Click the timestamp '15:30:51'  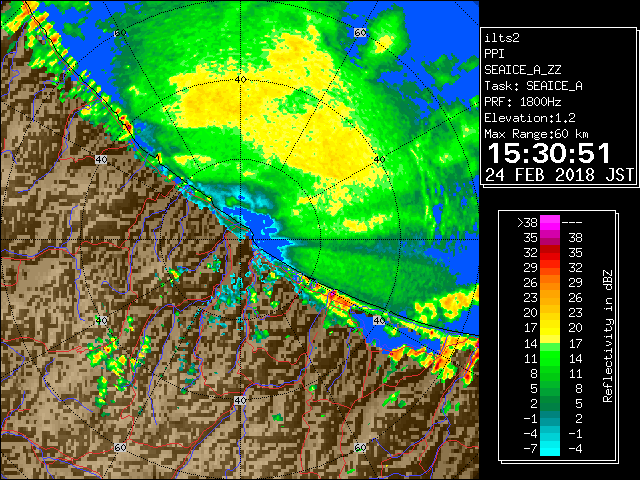click(549, 153)
